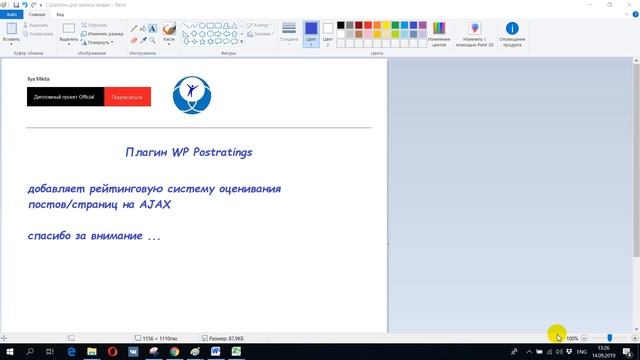Image resolution: width=640 pixels, height=360 pixels.
Task: Click the Redo arrow in title bar
Action: point(34,5)
